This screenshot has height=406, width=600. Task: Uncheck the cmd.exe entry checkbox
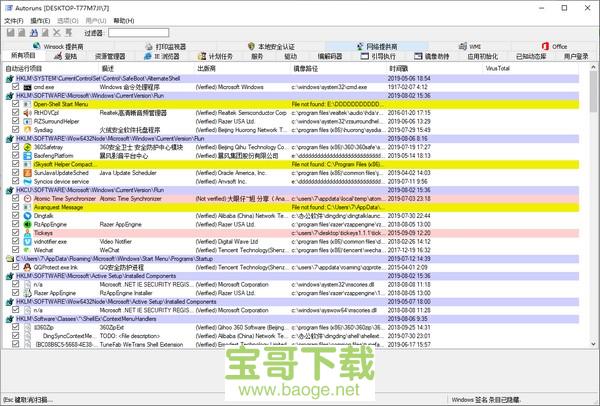point(16,87)
